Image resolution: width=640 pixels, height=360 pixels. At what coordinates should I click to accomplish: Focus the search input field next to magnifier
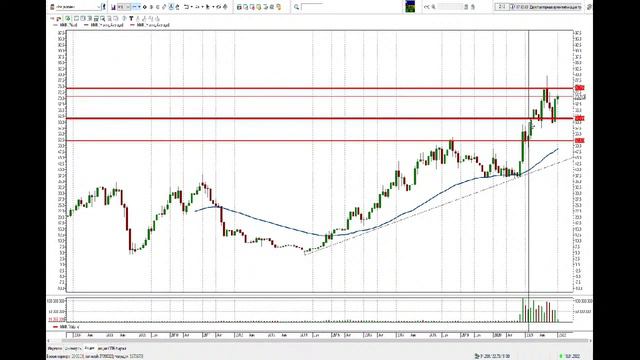(x=312, y=7)
